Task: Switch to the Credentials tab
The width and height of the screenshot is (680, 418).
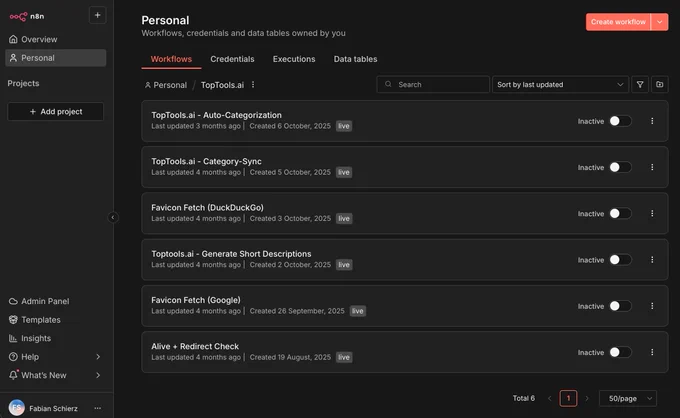Action: (x=232, y=59)
